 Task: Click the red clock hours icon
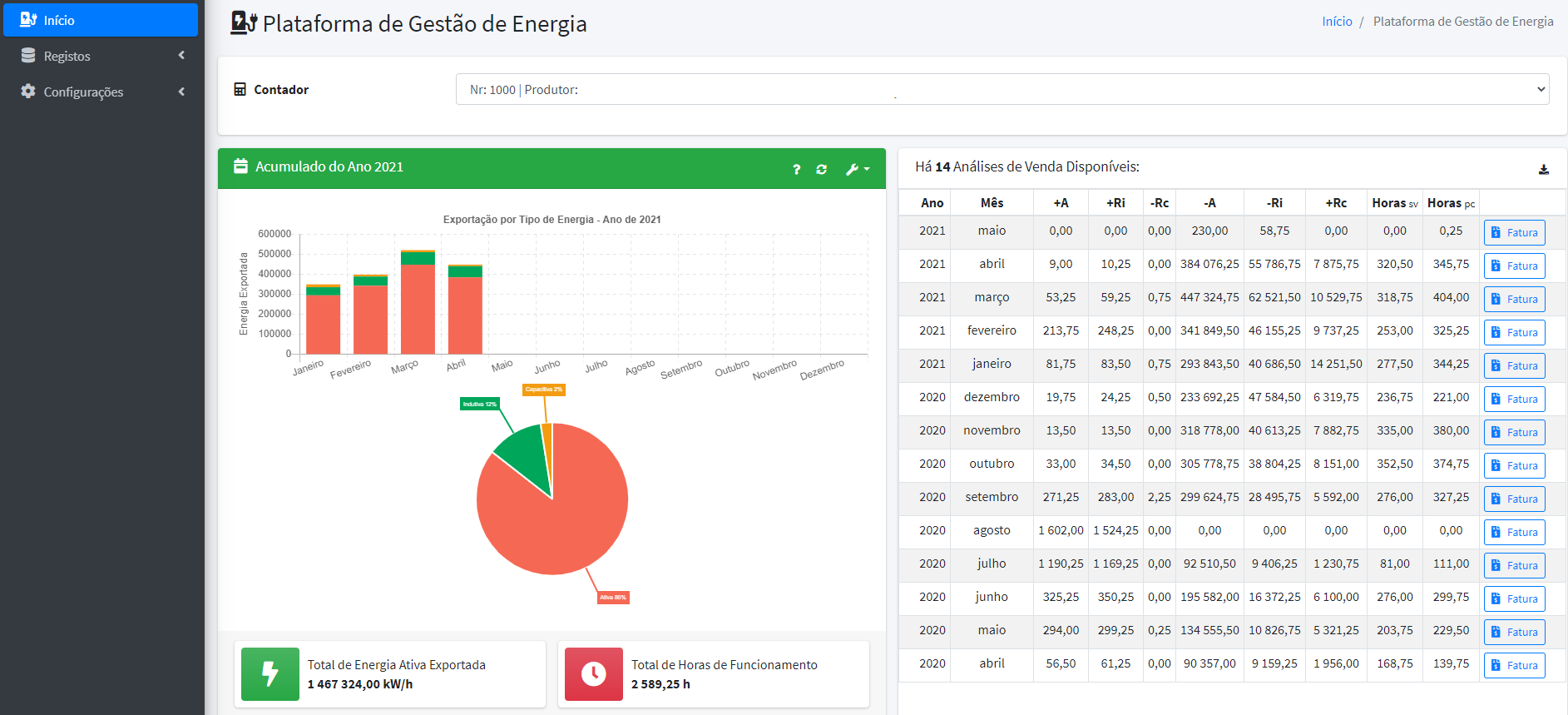[x=593, y=673]
